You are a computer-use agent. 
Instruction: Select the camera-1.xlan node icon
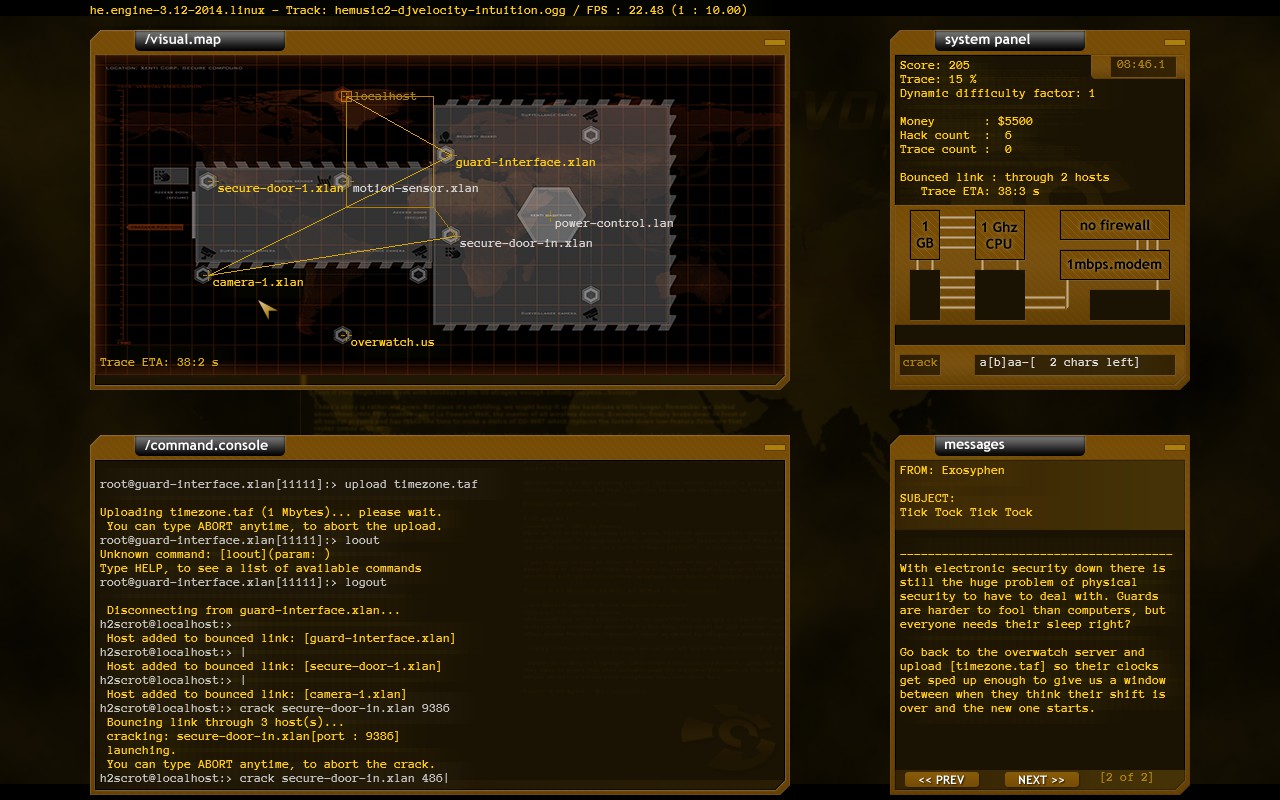tap(204, 273)
